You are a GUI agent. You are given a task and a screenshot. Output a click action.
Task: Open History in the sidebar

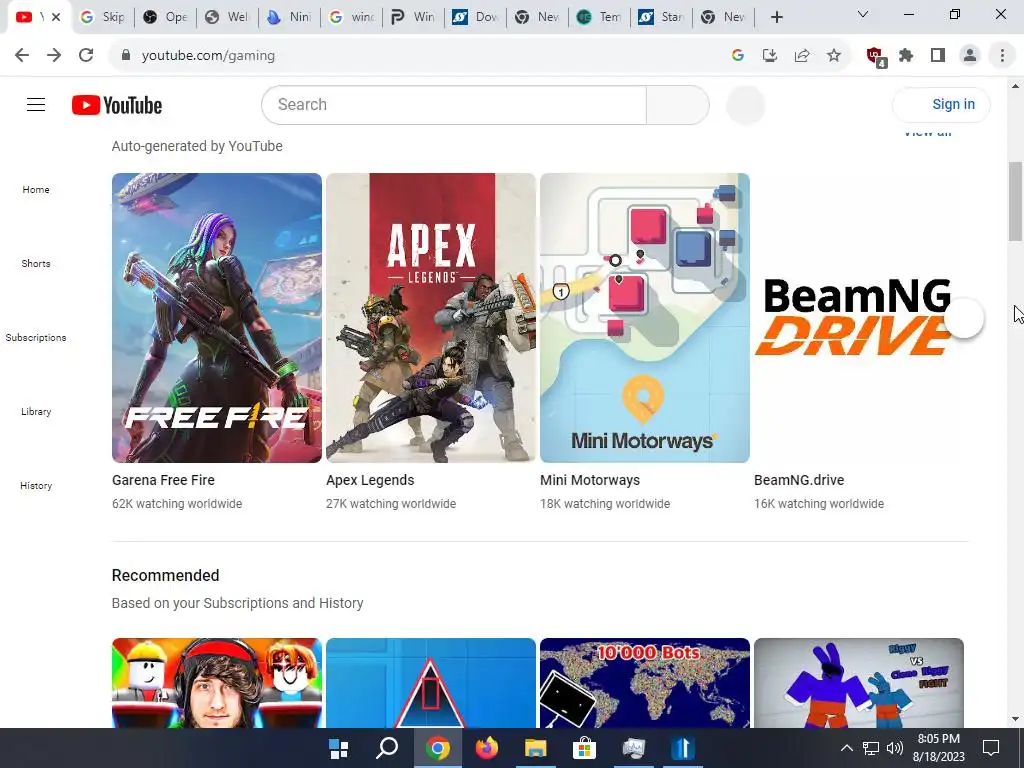pyautogui.click(x=36, y=485)
